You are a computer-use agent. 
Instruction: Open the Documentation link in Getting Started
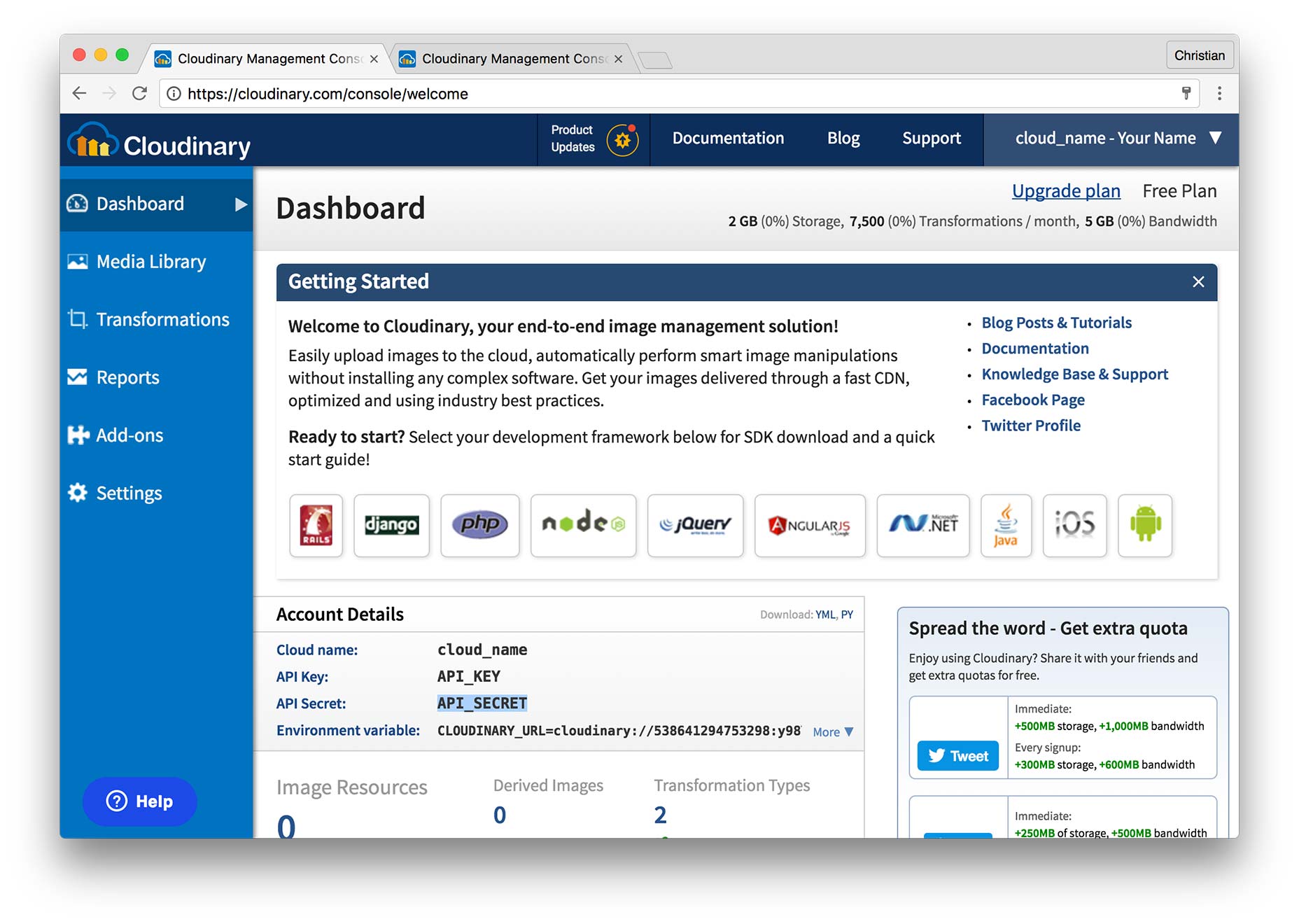click(x=1035, y=349)
